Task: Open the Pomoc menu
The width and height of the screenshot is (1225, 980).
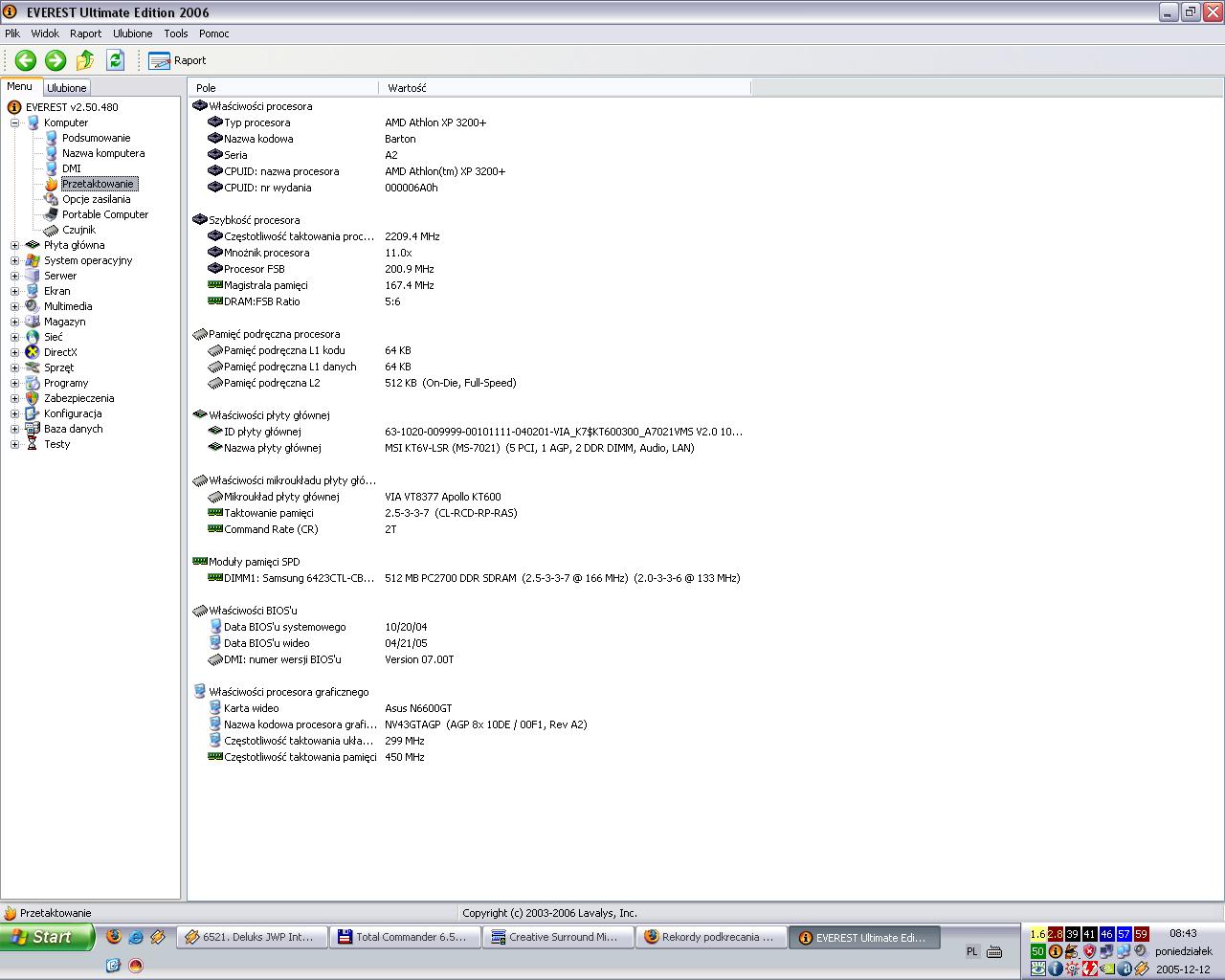Action: (213, 33)
